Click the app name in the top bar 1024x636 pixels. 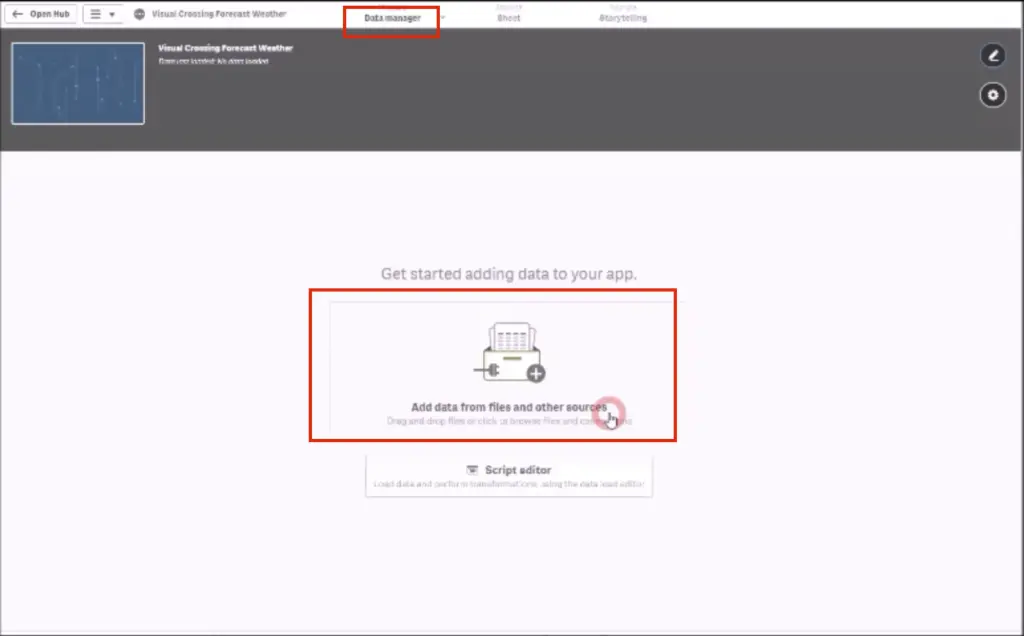[218, 14]
